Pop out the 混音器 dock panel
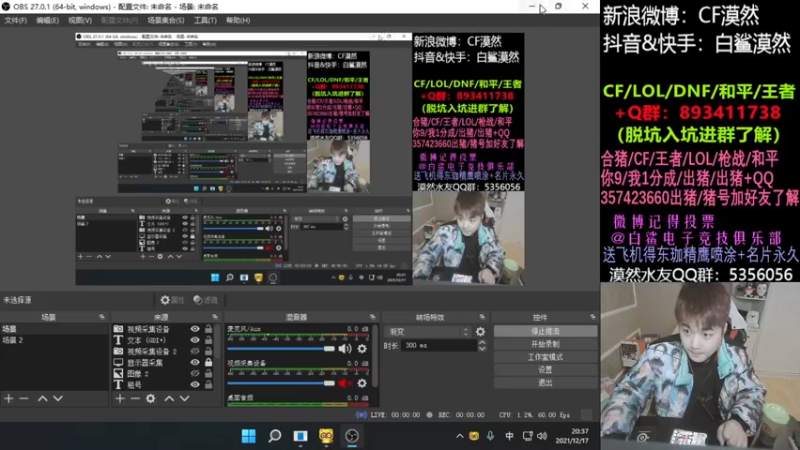 pyautogui.click(x=372, y=317)
